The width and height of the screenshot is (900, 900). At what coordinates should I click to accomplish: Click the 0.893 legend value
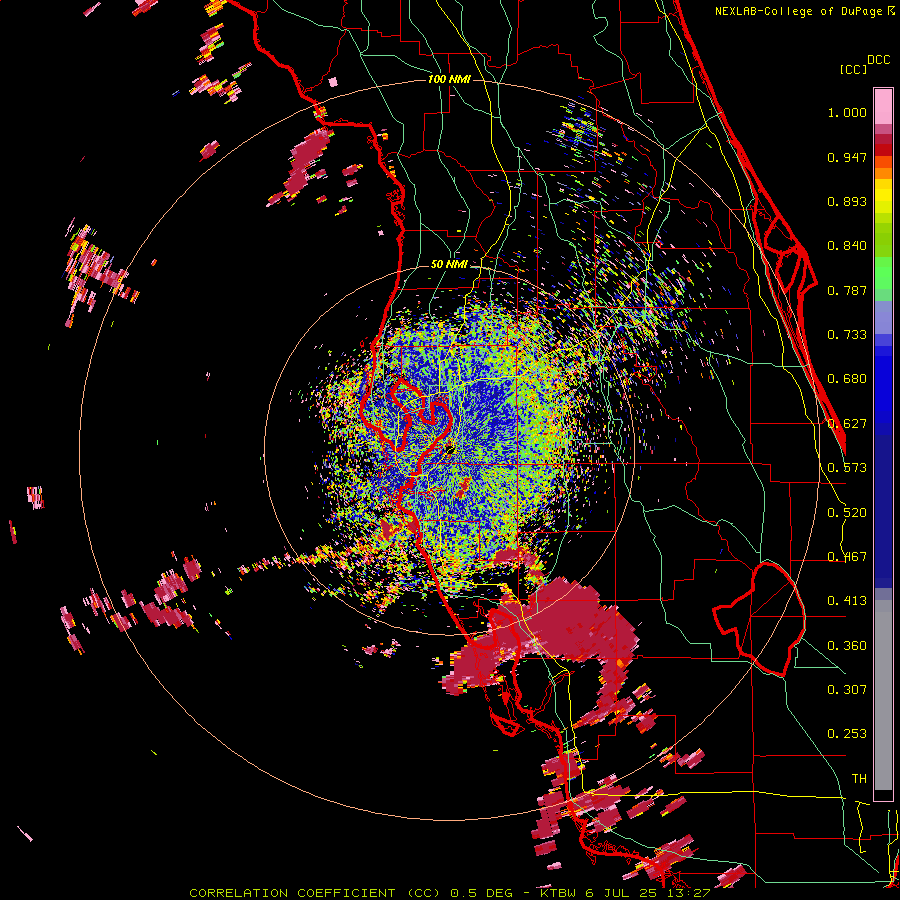coord(847,201)
